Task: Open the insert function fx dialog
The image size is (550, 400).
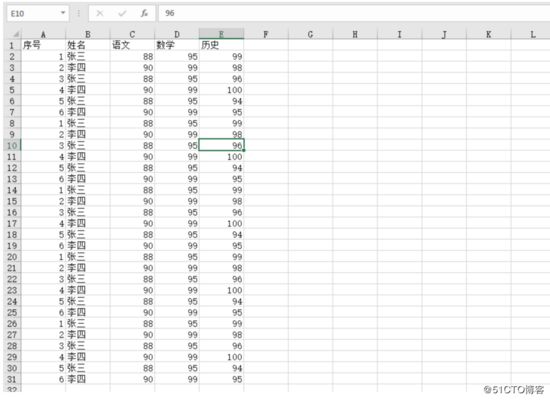Action: pyautogui.click(x=144, y=13)
